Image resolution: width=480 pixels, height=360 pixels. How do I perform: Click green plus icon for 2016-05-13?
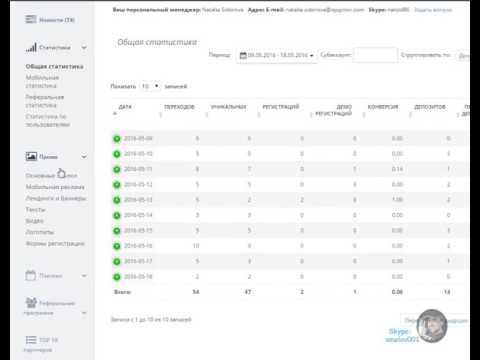(x=117, y=200)
